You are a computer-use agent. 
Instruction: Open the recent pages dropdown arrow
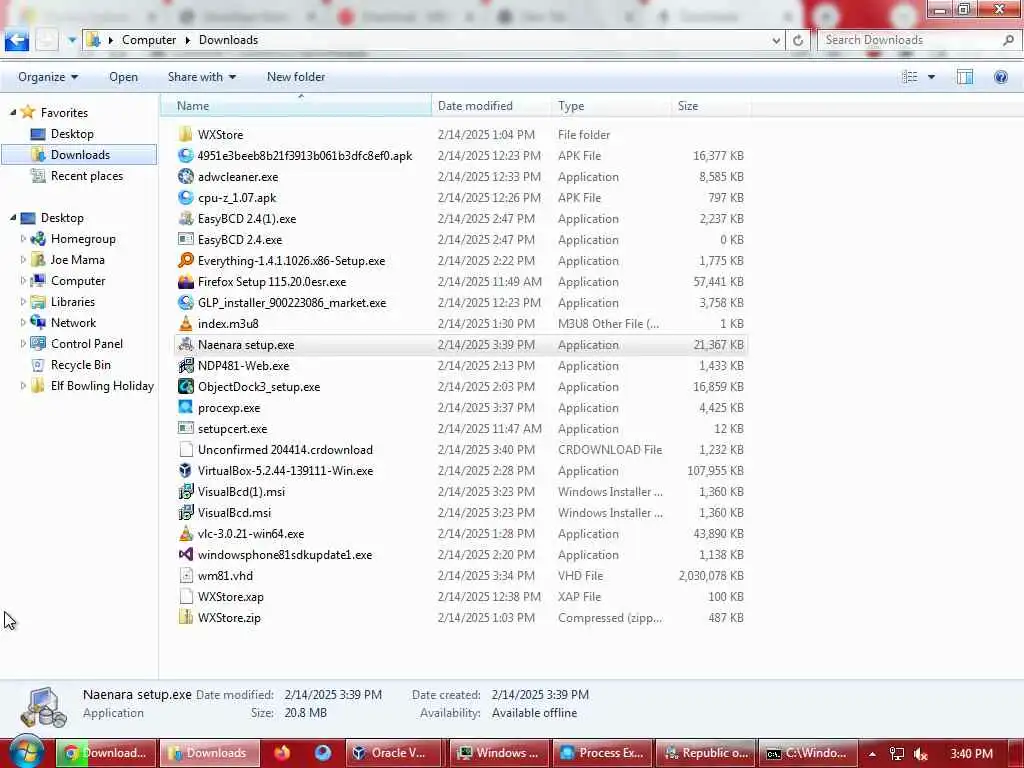(72, 40)
